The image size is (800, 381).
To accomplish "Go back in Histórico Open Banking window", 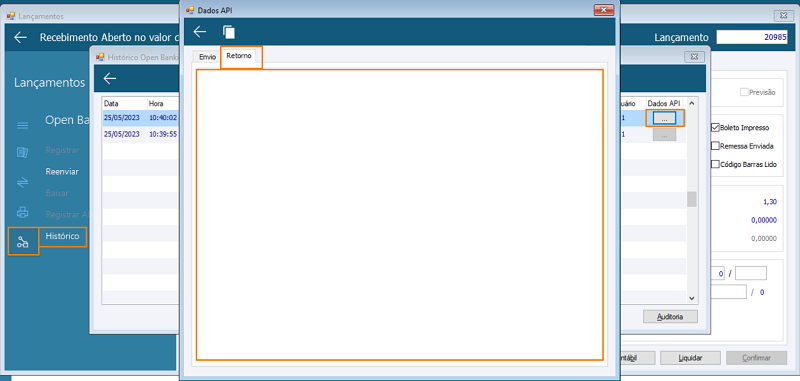I will [110, 78].
